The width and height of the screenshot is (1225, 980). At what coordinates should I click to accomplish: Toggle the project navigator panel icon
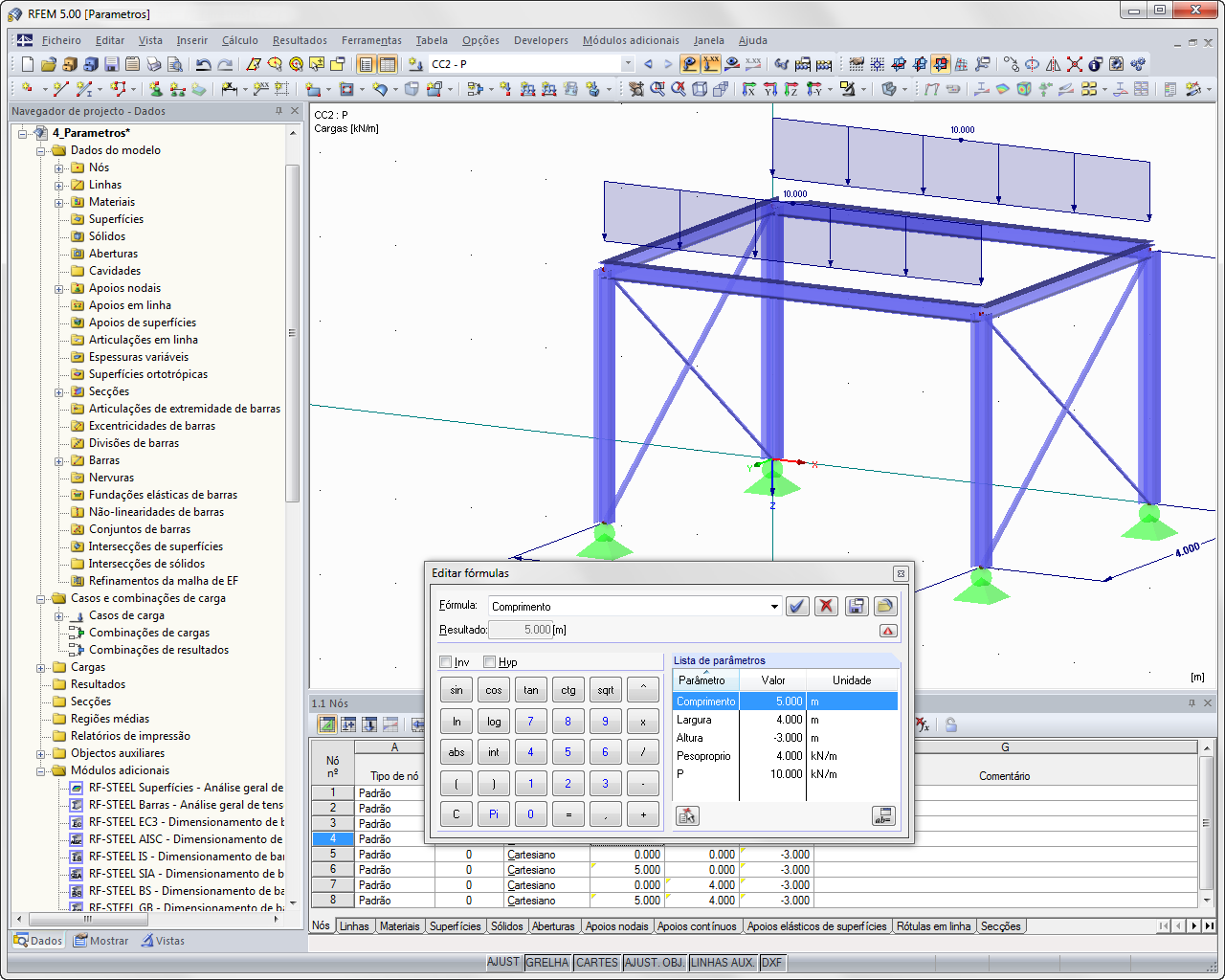[x=366, y=64]
